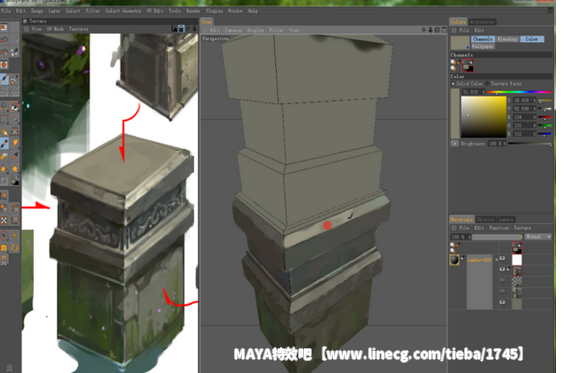The image size is (565, 373).
Task: Click the Channels button in the Colors panel
Action: 482,39
